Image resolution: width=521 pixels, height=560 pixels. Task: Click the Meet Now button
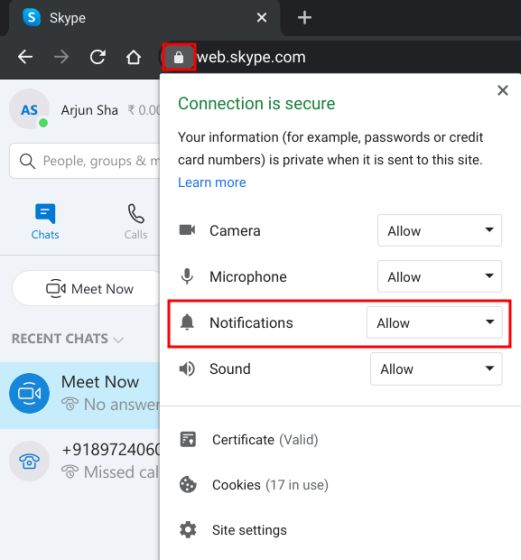click(x=87, y=288)
